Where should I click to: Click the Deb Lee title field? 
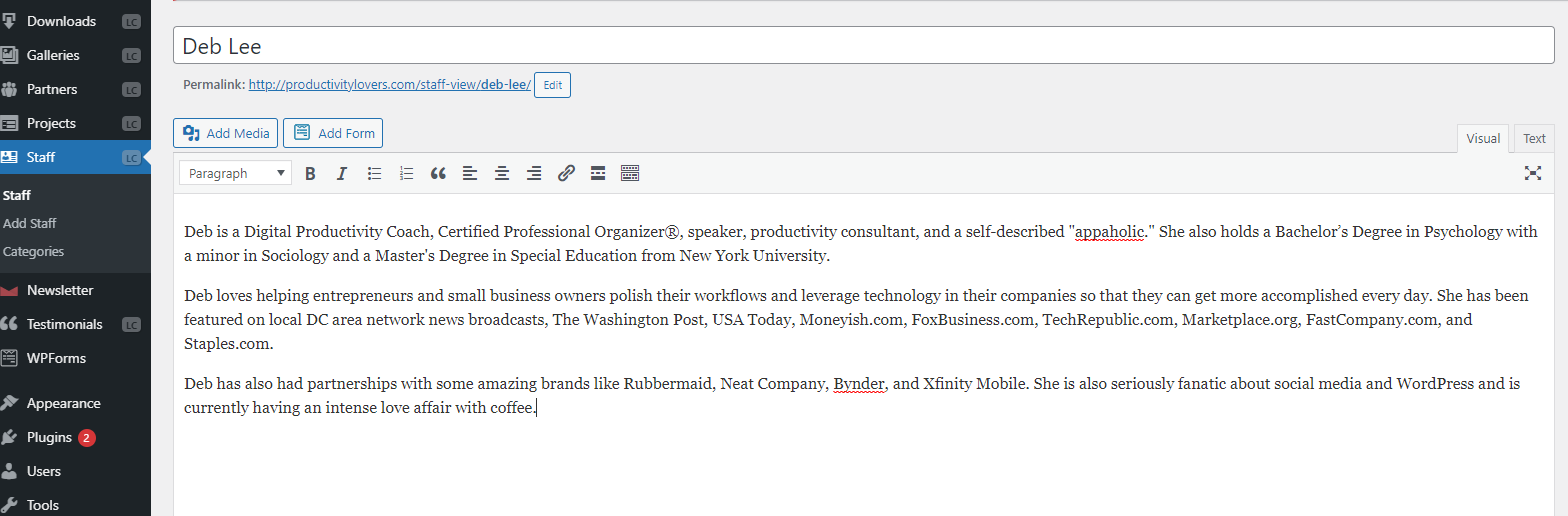(864, 46)
